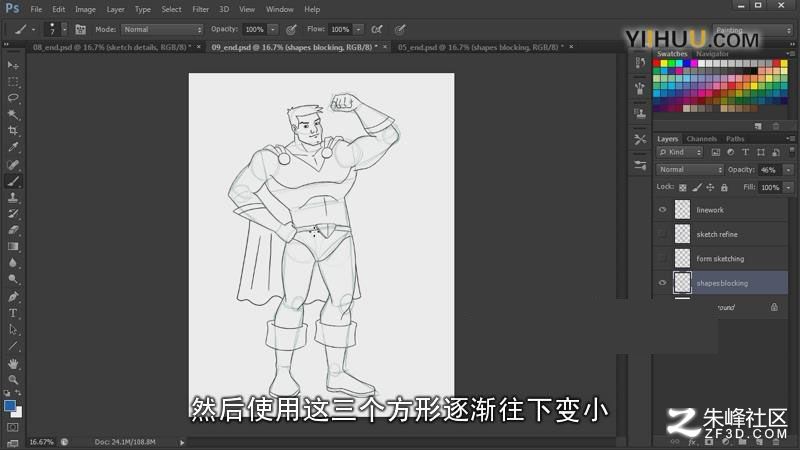Open the Brush panel toggle icon
The height and width of the screenshot is (450, 800).
80,30
